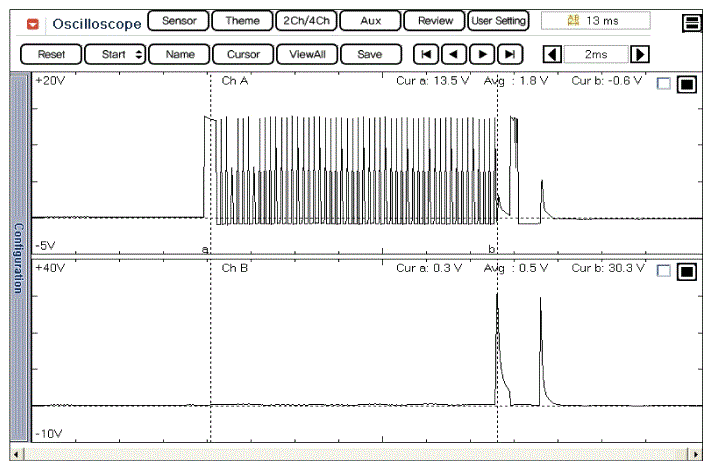Viewport: 712px width, 470px height.
Task: Jump to first frame with skip-back icon
Action: click(x=425, y=55)
